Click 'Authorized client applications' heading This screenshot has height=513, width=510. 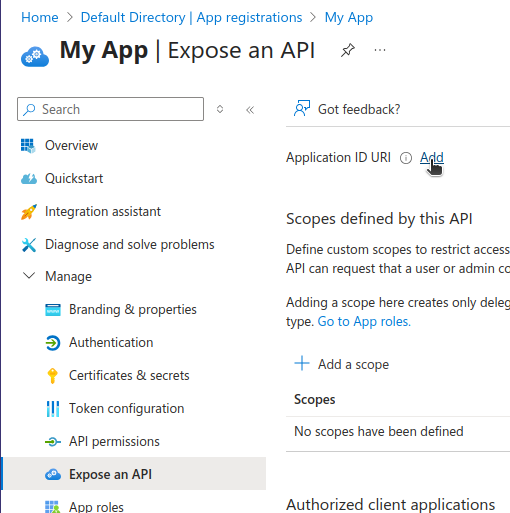coord(390,504)
